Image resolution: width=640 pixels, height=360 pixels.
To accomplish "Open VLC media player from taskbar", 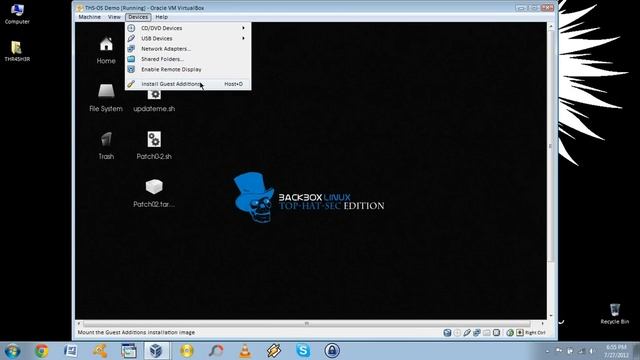I will [245, 351].
